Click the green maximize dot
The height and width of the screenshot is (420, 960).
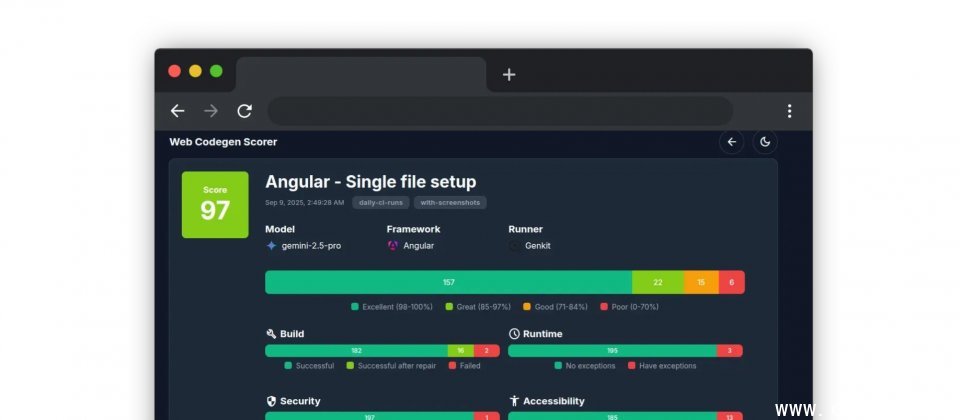click(216, 71)
